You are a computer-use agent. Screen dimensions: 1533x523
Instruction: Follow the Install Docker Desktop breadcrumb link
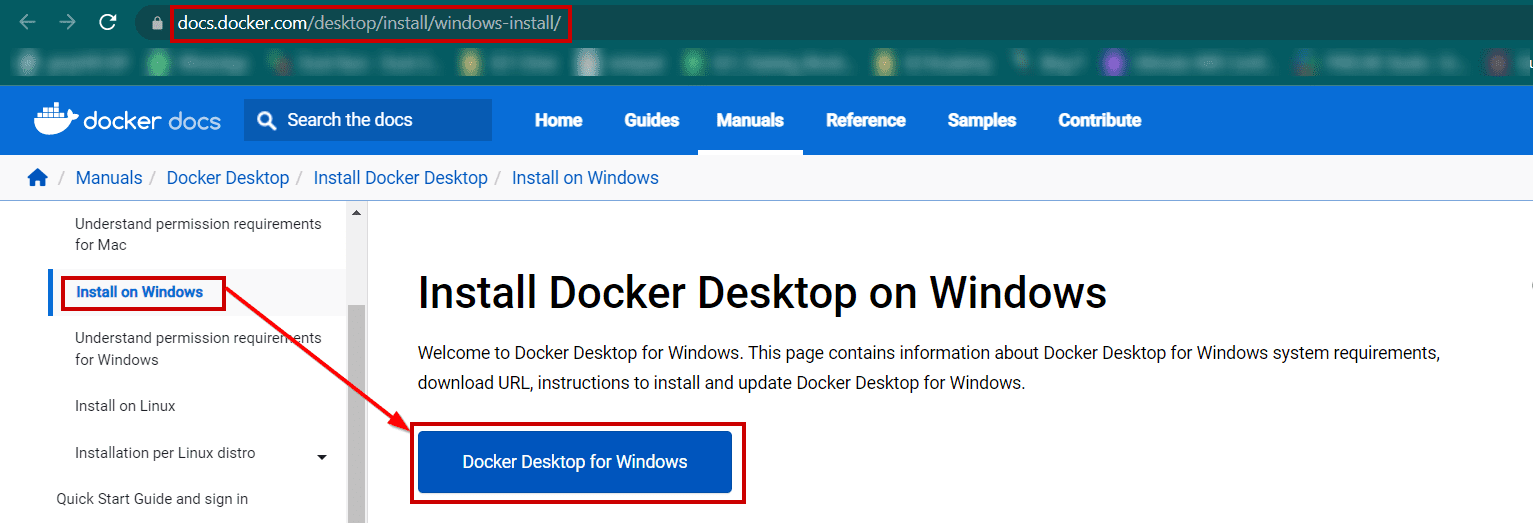(x=401, y=178)
